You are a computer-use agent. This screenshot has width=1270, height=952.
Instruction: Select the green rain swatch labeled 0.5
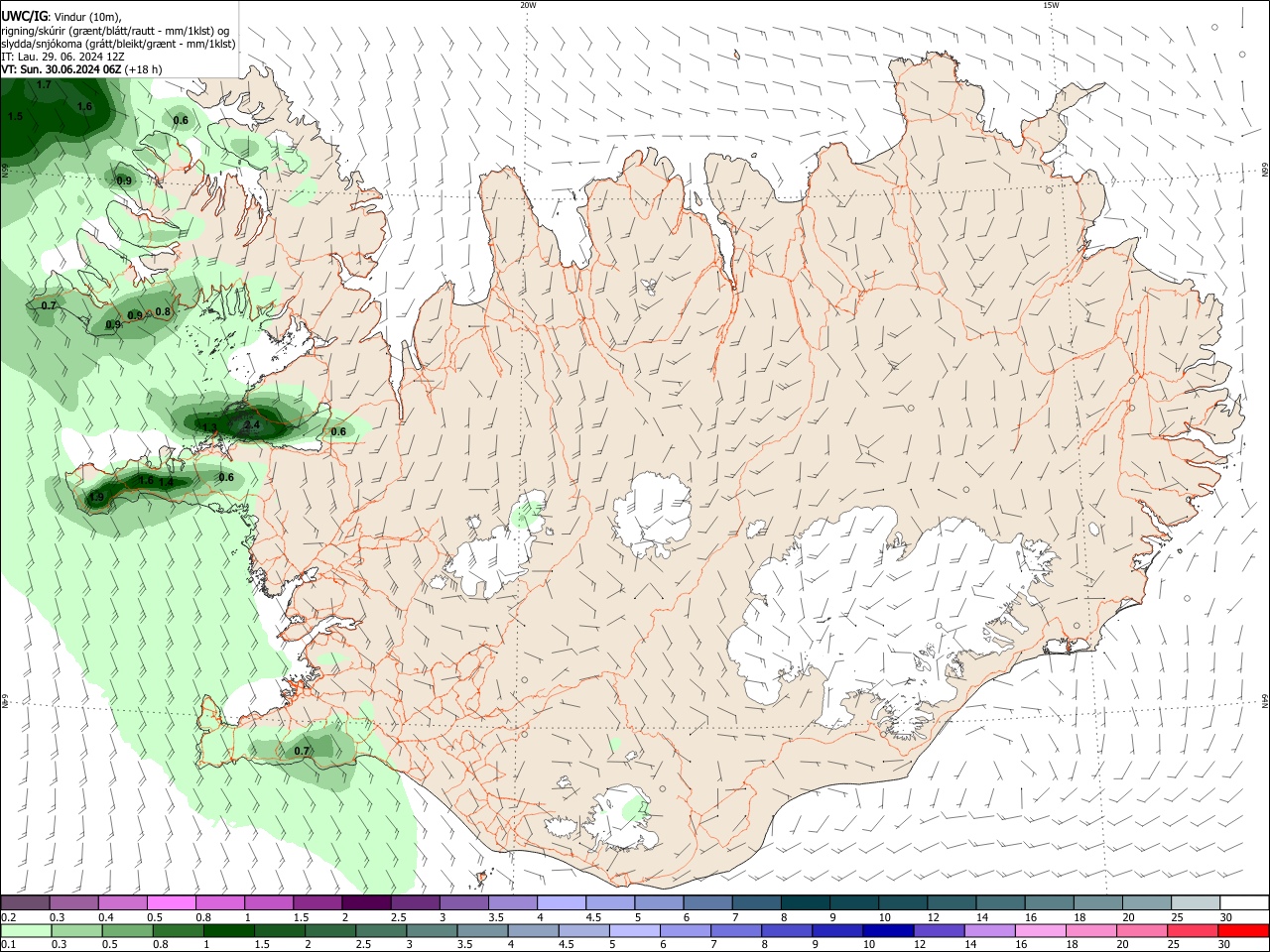(127, 930)
